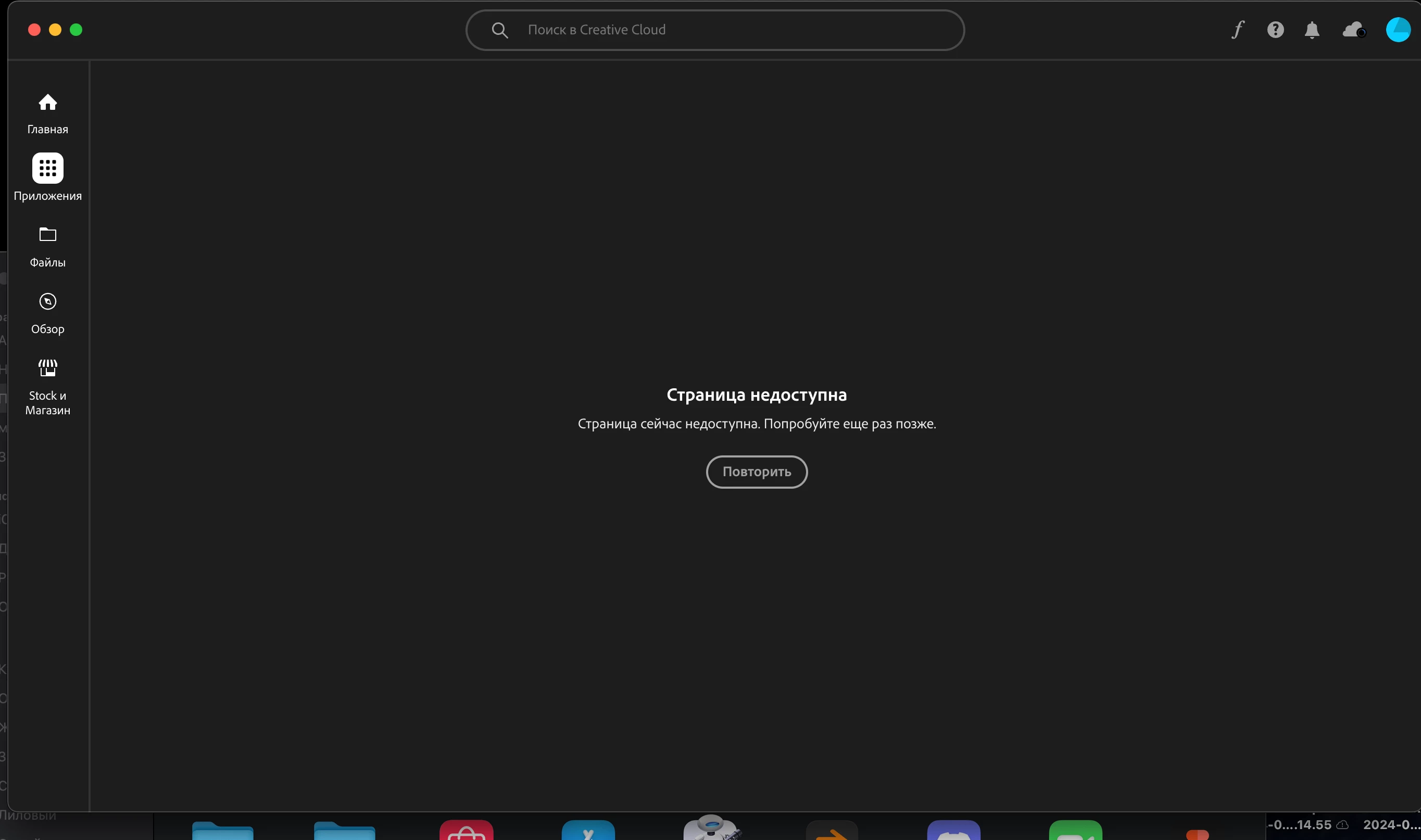Minimize the window with yellow button
Image resolution: width=1421 pixels, height=840 pixels.
pos(55,30)
